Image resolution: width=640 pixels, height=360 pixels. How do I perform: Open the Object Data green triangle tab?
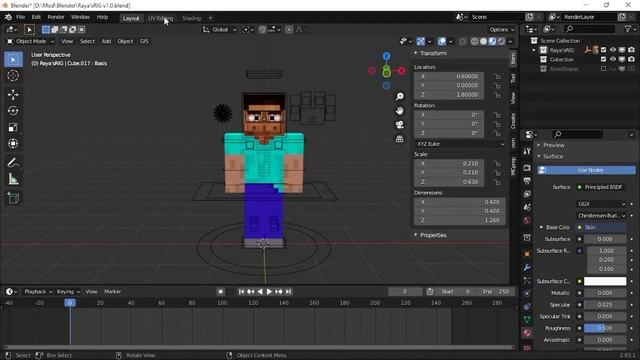pyautogui.click(x=527, y=320)
